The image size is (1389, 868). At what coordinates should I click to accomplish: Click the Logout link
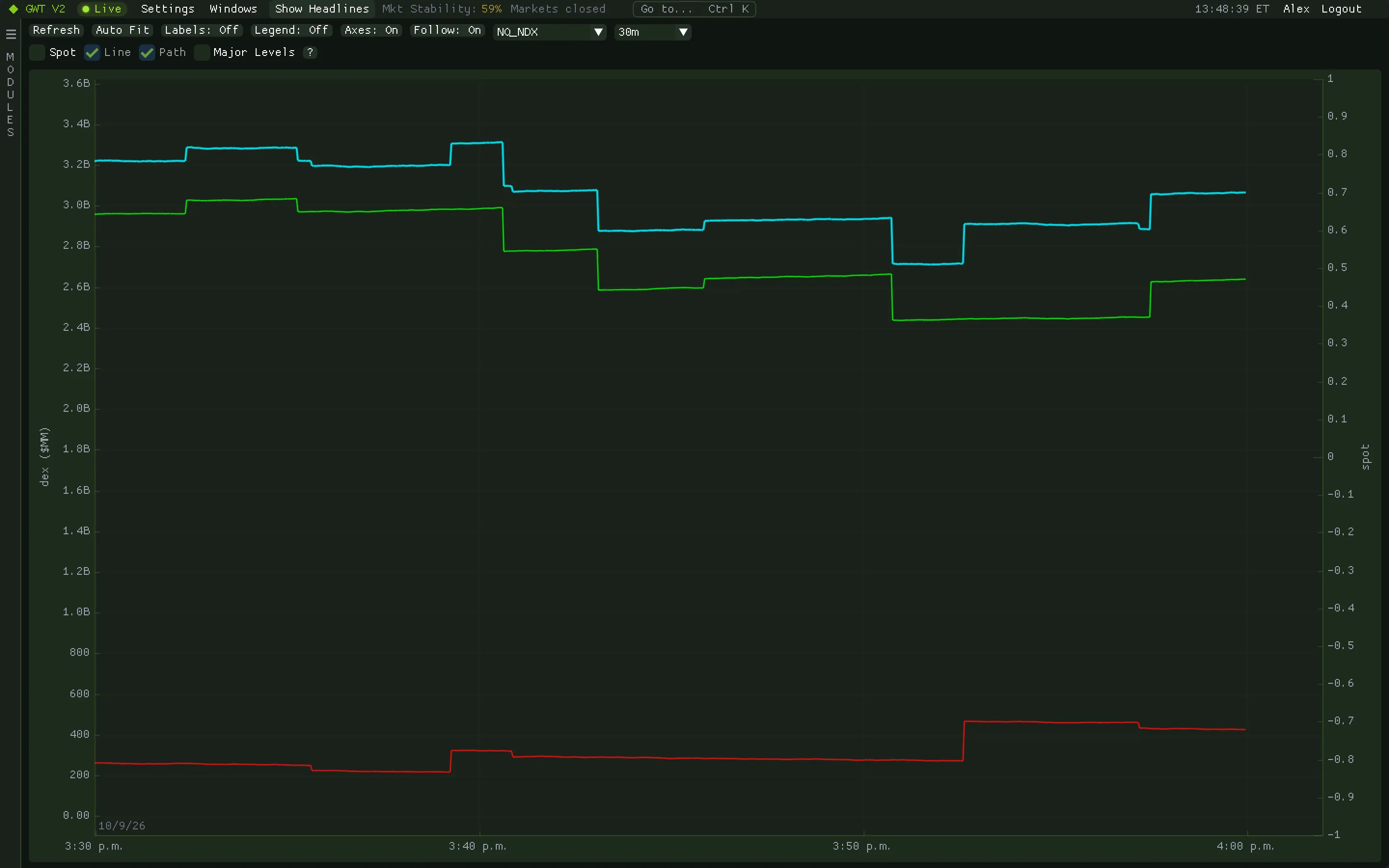pos(1341,9)
